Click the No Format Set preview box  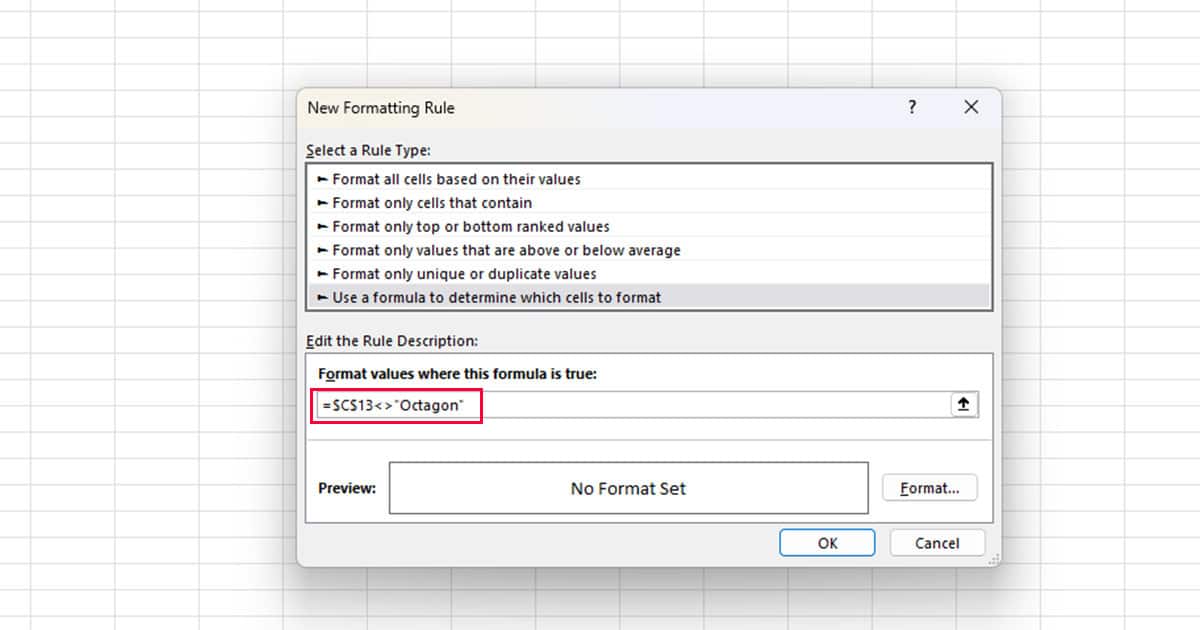pyautogui.click(x=628, y=489)
